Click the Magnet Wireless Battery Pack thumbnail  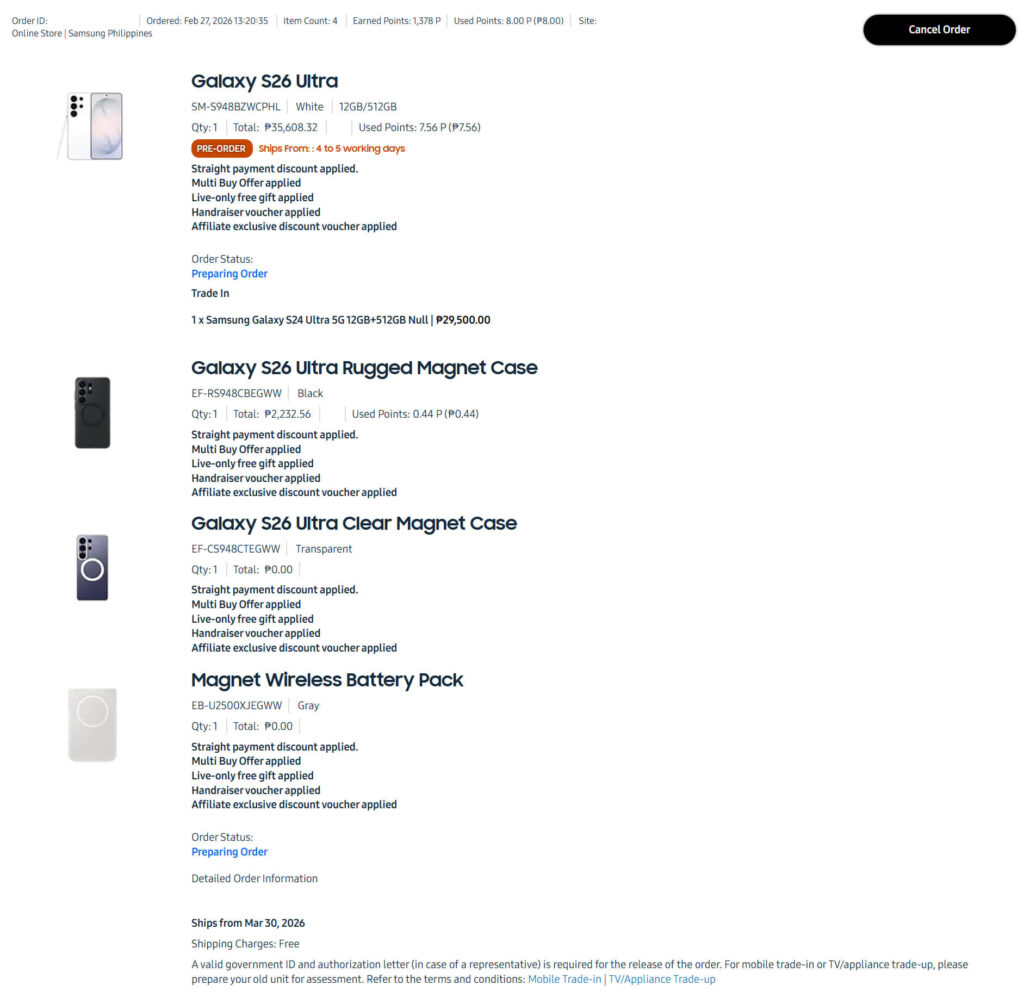tap(92, 724)
